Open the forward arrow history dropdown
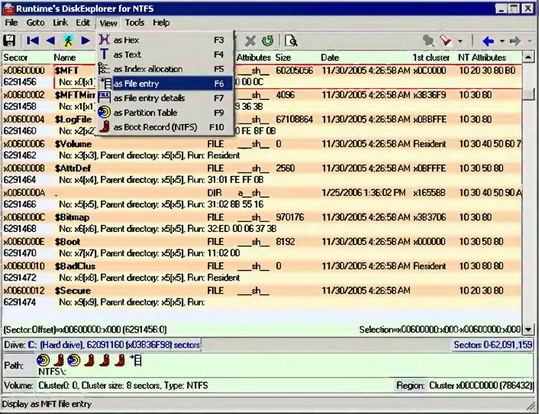Image resolution: width=539 pixels, height=414 pixels. click(x=529, y=41)
